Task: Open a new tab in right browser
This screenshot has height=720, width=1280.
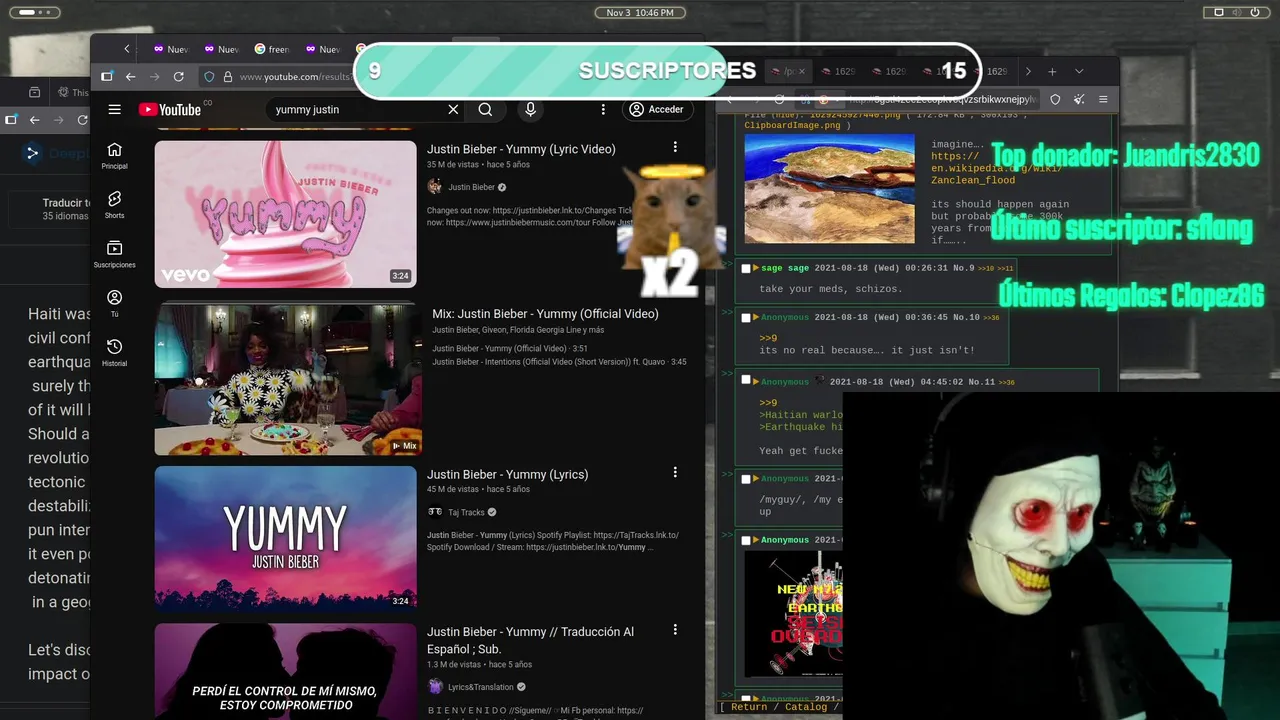Action: coord(1052,72)
